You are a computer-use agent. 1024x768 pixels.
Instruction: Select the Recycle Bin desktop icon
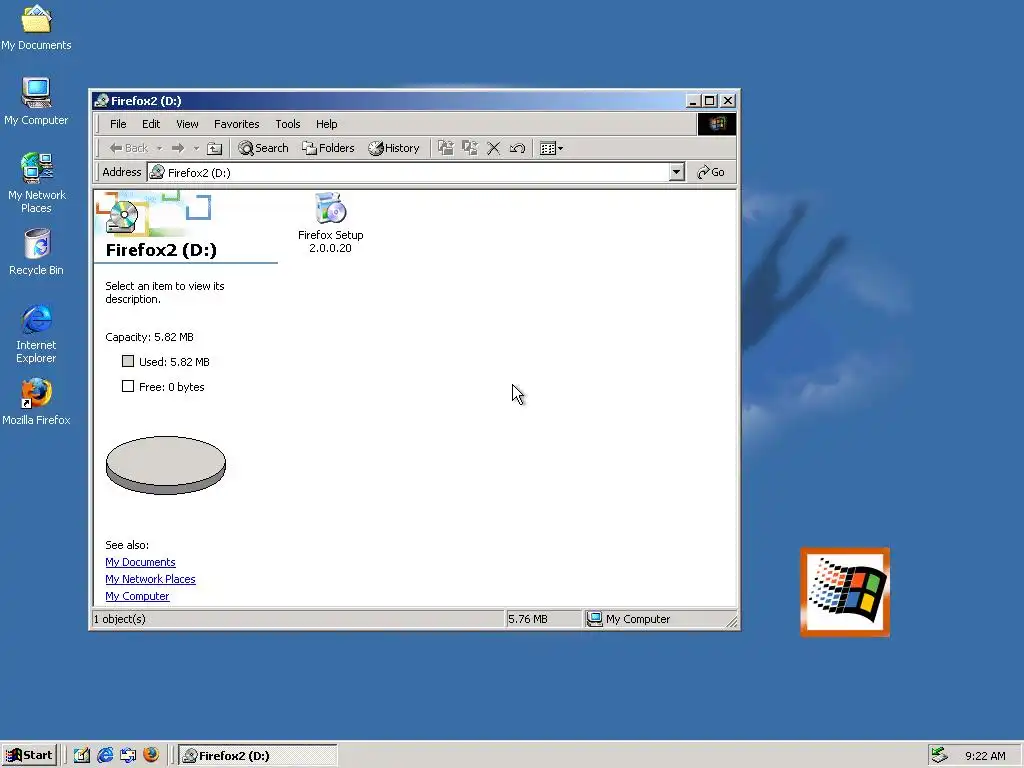[x=36, y=252]
